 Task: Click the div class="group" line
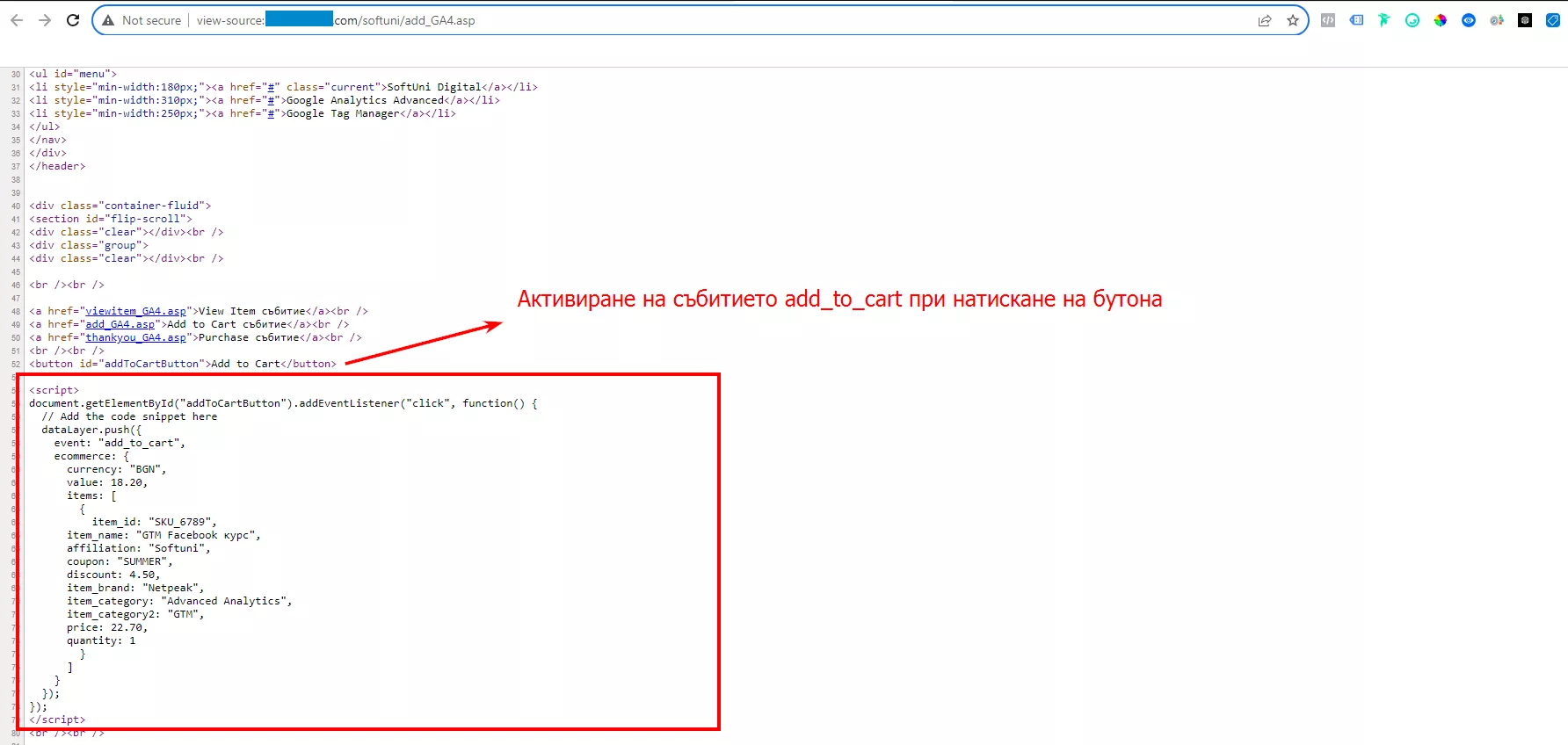pyautogui.click(x=89, y=245)
